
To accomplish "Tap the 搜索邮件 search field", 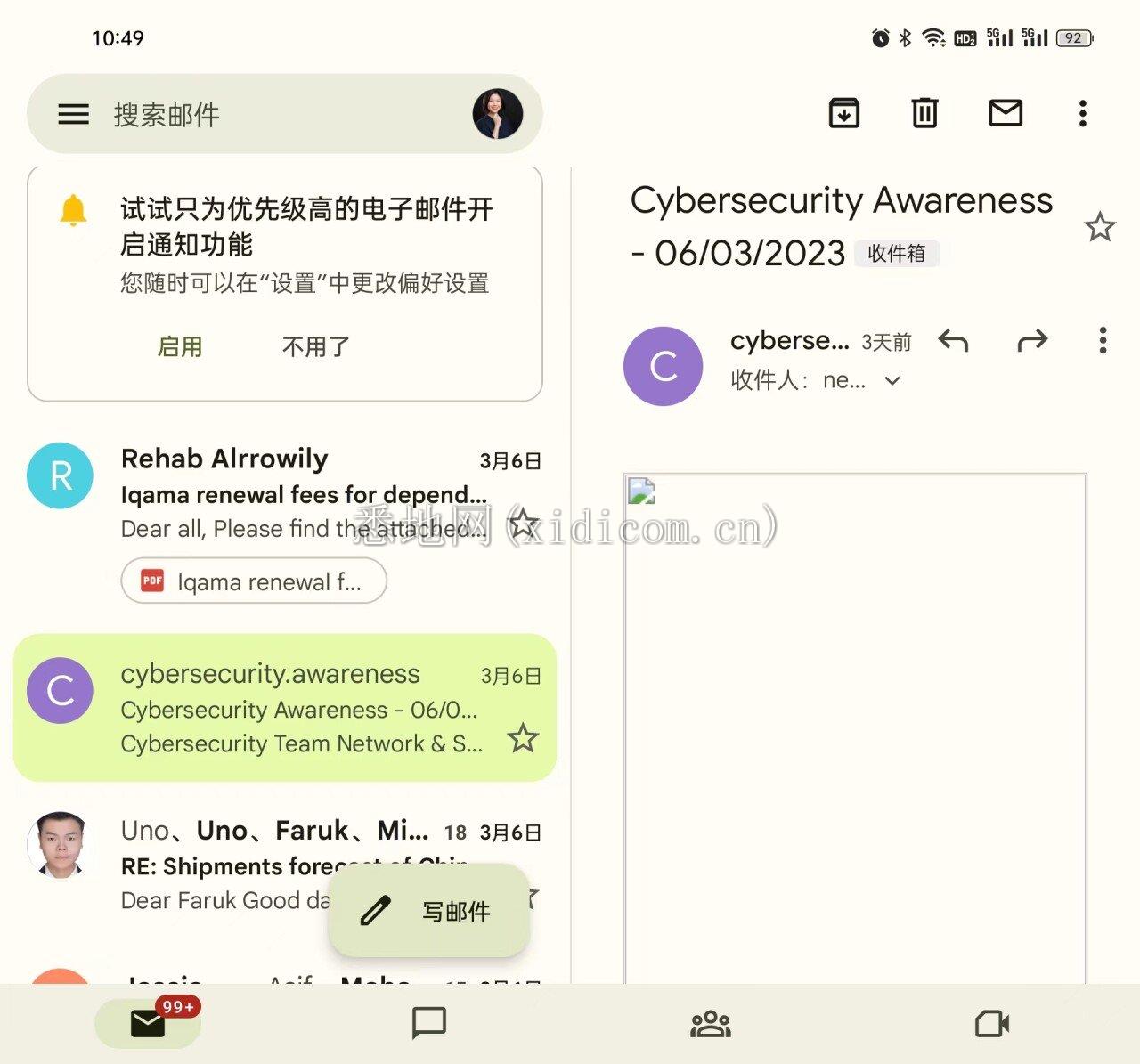I will pos(285,114).
